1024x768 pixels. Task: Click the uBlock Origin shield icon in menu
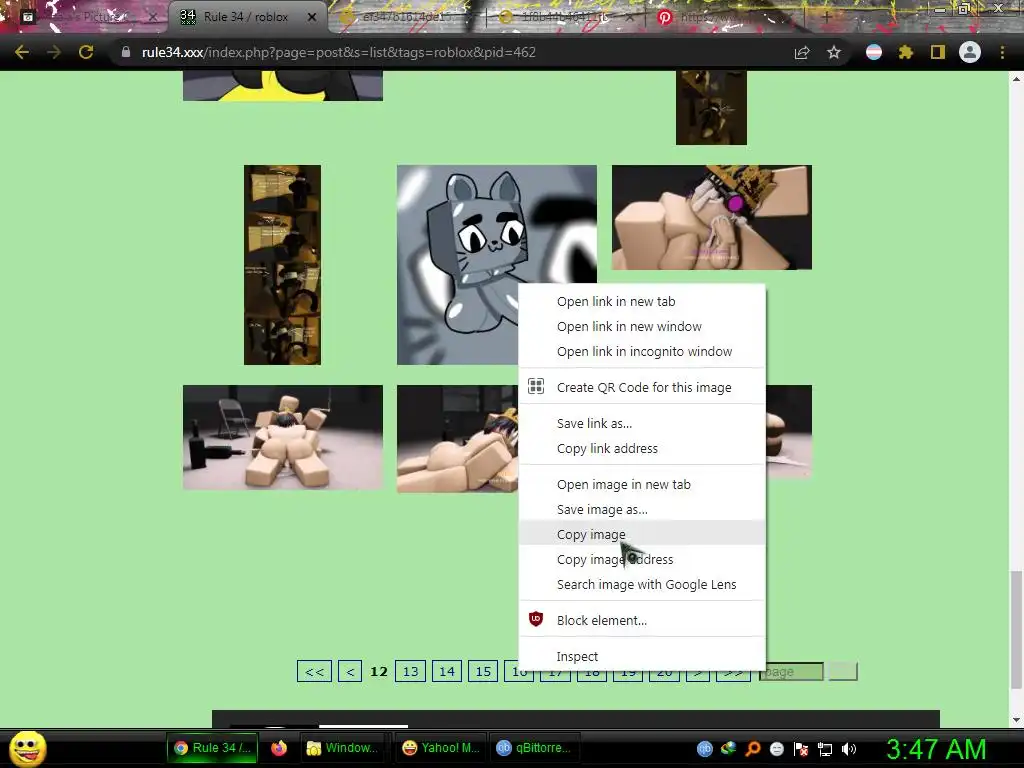(536, 618)
